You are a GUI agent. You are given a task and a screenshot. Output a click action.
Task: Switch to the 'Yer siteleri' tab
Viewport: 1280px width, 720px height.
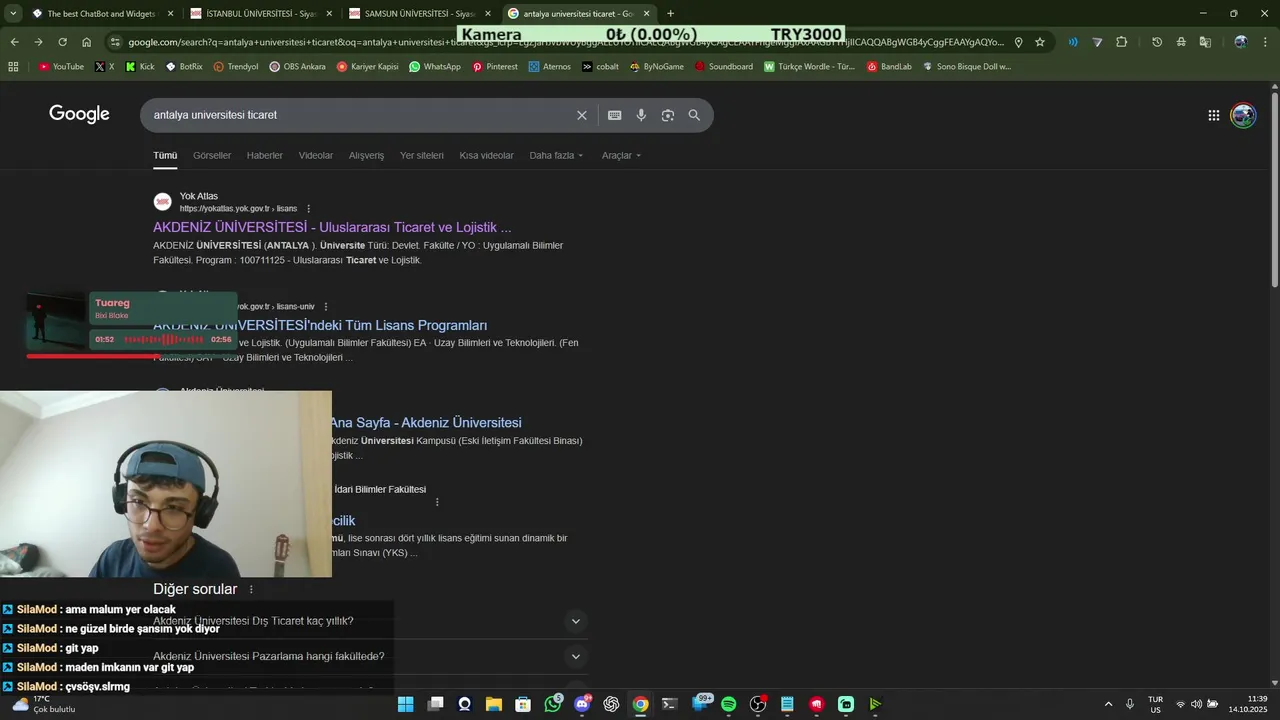(422, 155)
